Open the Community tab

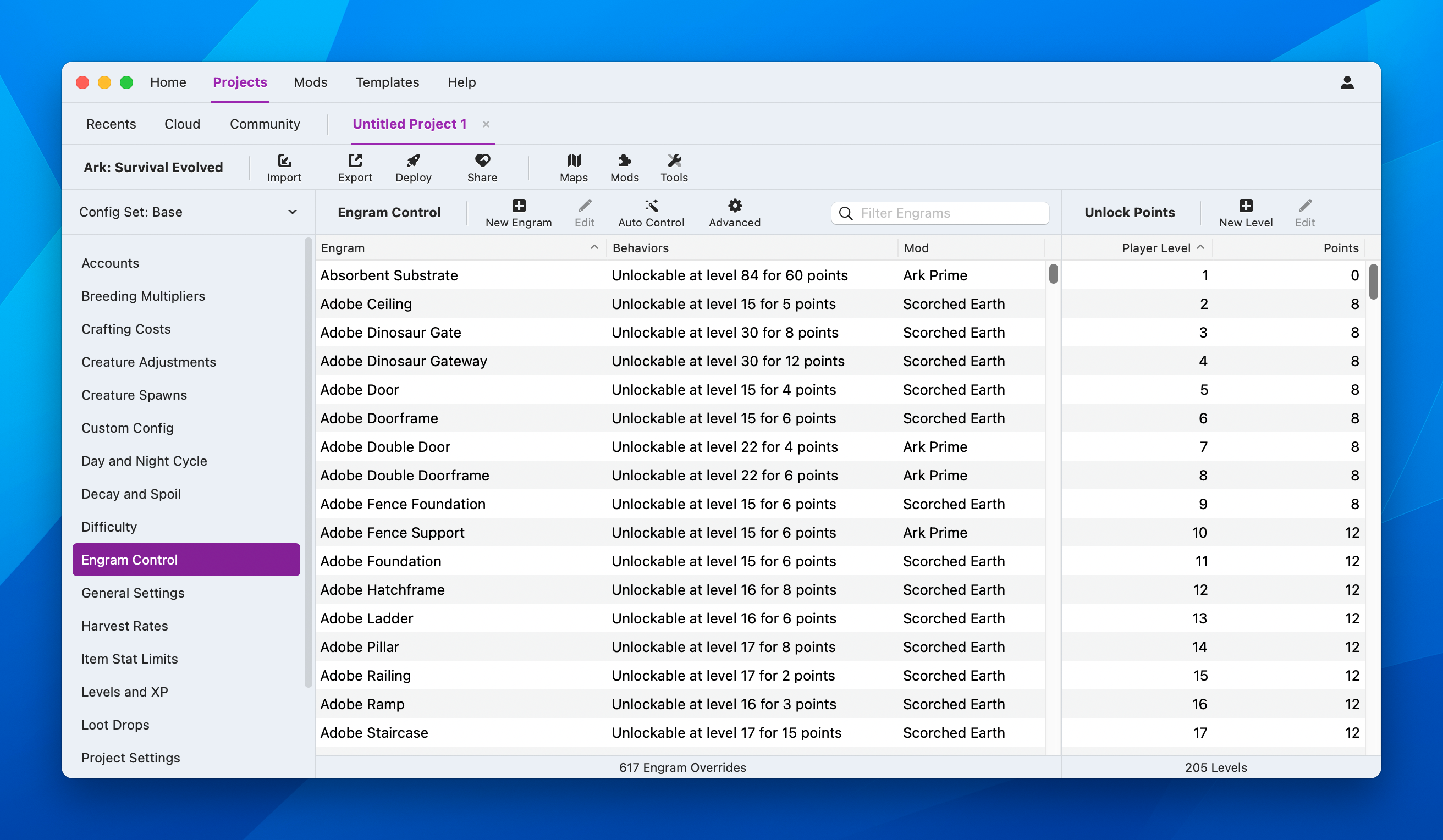click(265, 124)
